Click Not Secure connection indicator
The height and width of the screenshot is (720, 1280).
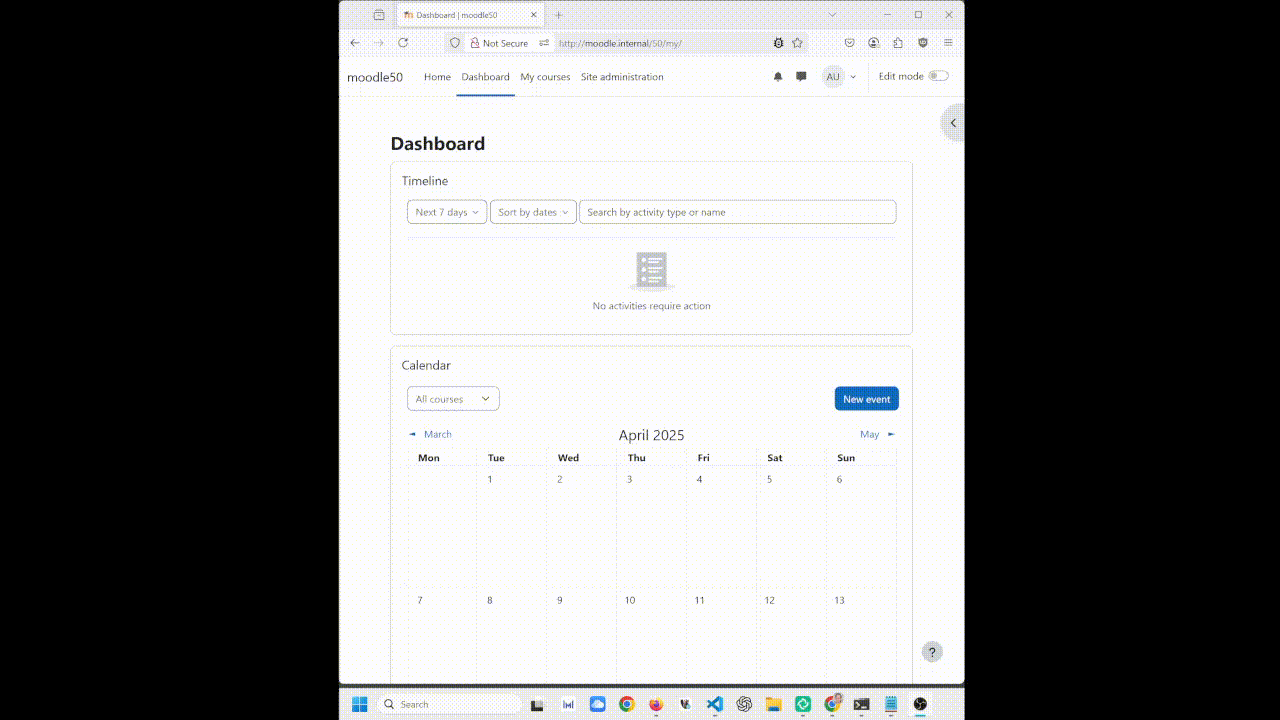[497, 43]
